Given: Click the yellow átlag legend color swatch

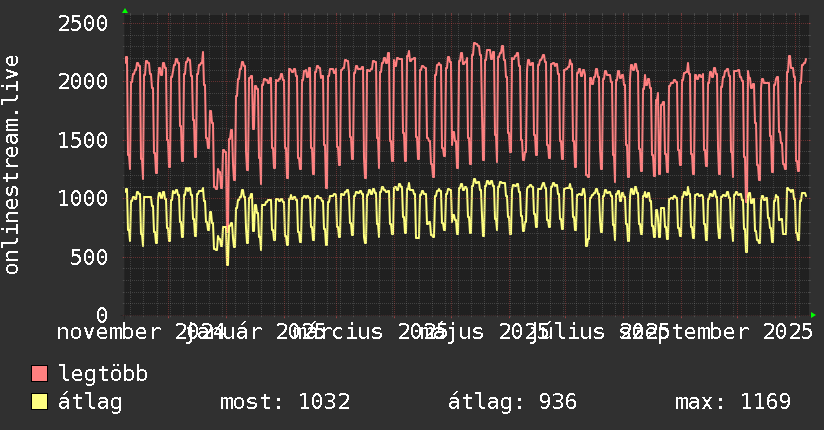Looking at the screenshot, I should (x=39, y=402).
